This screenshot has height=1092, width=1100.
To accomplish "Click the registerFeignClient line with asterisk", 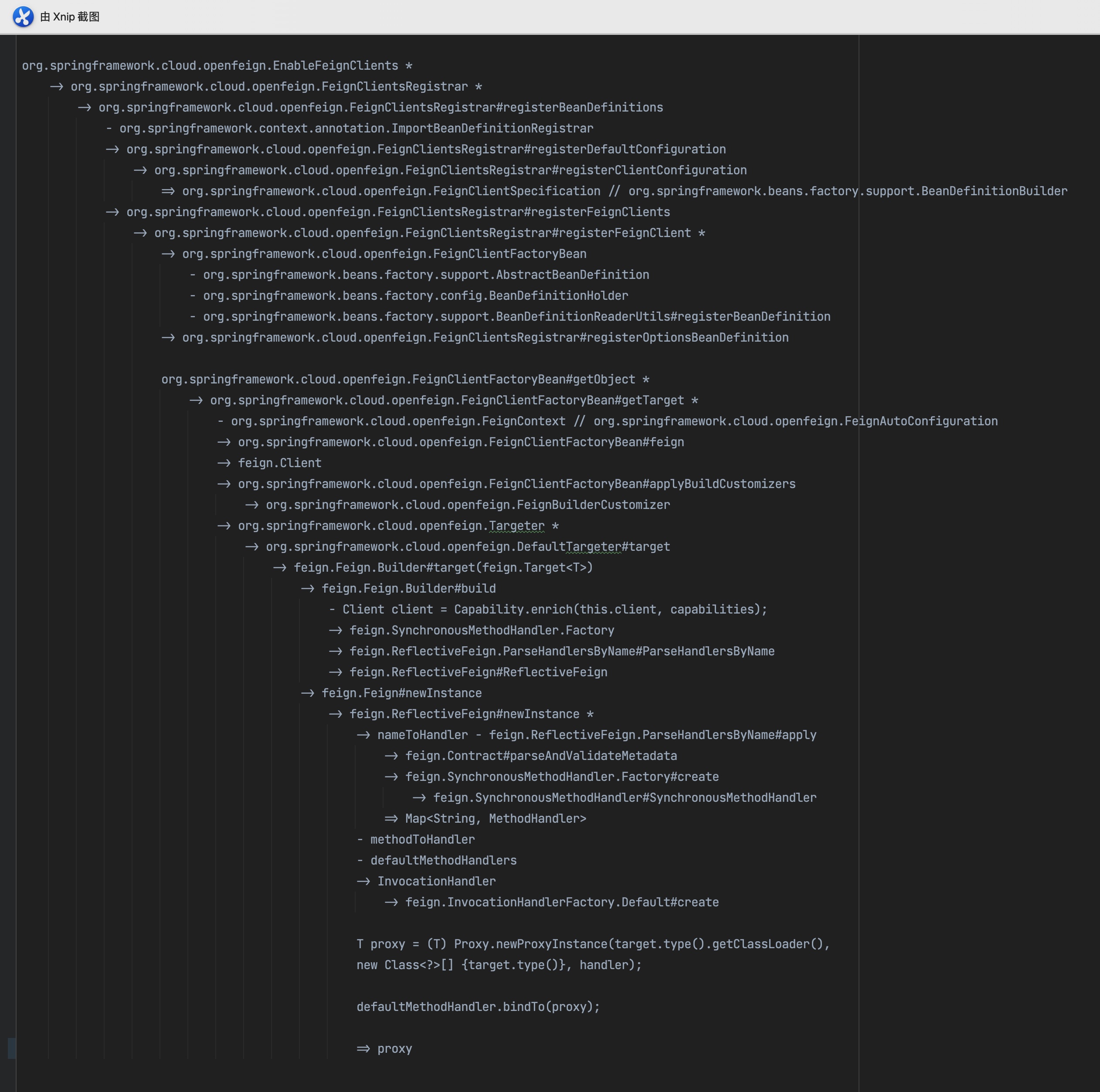I will pos(422,233).
